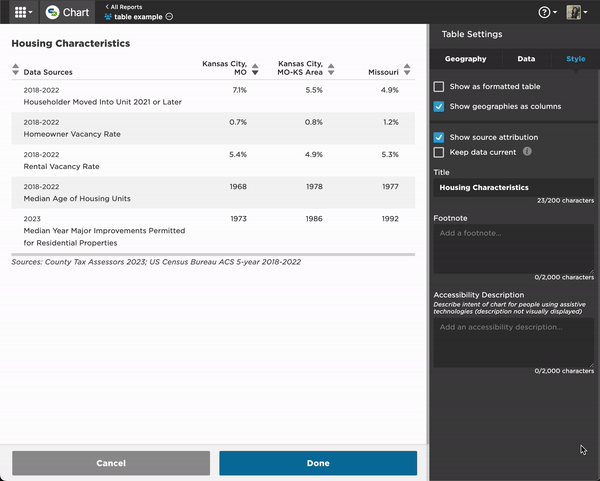Click the circle icon next to table example
This screenshot has width=600, height=481.
[169, 16]
